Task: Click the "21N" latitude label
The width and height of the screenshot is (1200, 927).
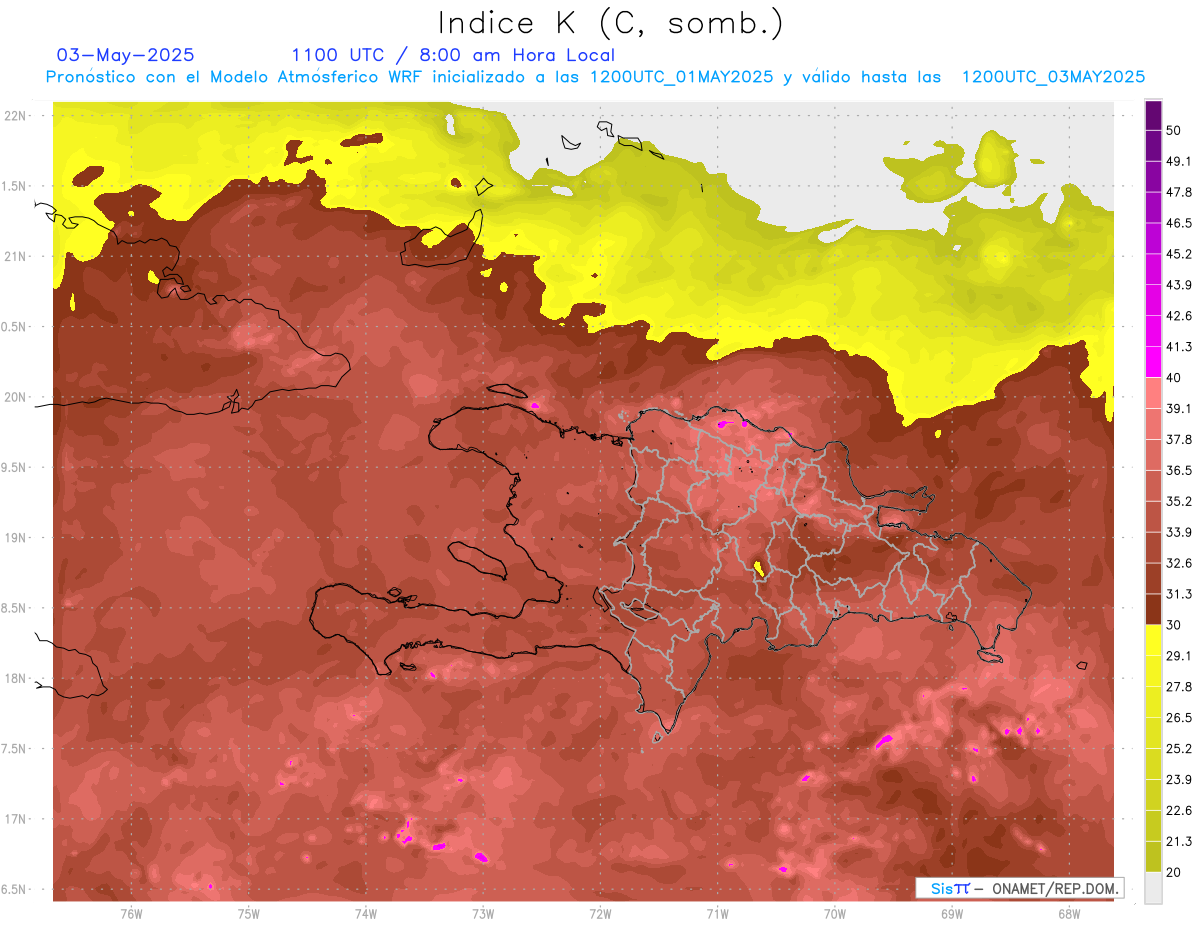Action: point(16,256)
